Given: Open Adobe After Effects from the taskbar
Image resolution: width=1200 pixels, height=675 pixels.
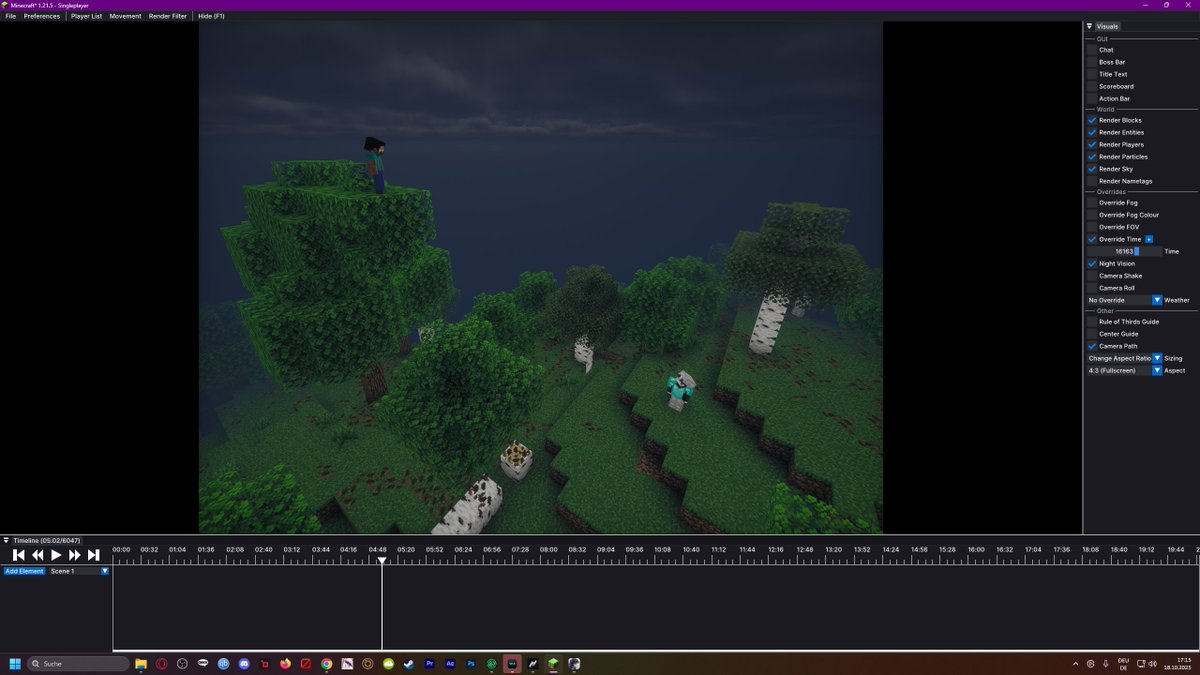Looking at the screenshot, I should pyautogui.click(x=451, y=663).
